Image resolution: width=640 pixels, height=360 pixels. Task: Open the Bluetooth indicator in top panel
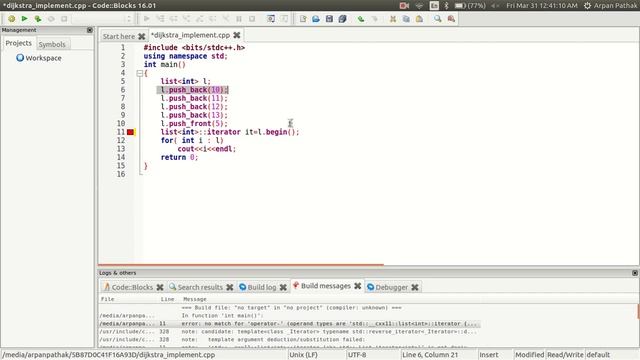(446, 5)
